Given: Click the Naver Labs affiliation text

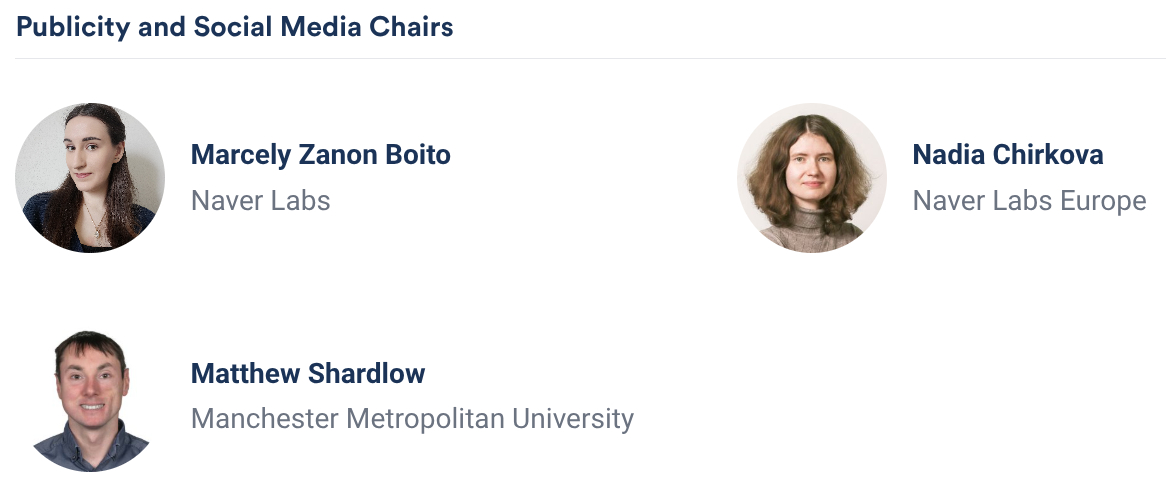Looking at the screenshot, I should (260, 200).
